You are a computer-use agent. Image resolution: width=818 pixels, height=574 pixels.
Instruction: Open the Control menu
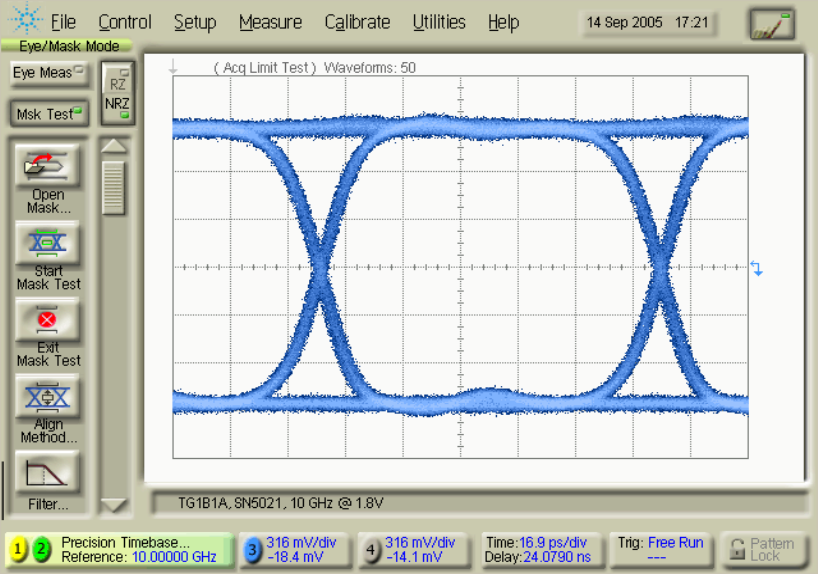click(125, 22)
